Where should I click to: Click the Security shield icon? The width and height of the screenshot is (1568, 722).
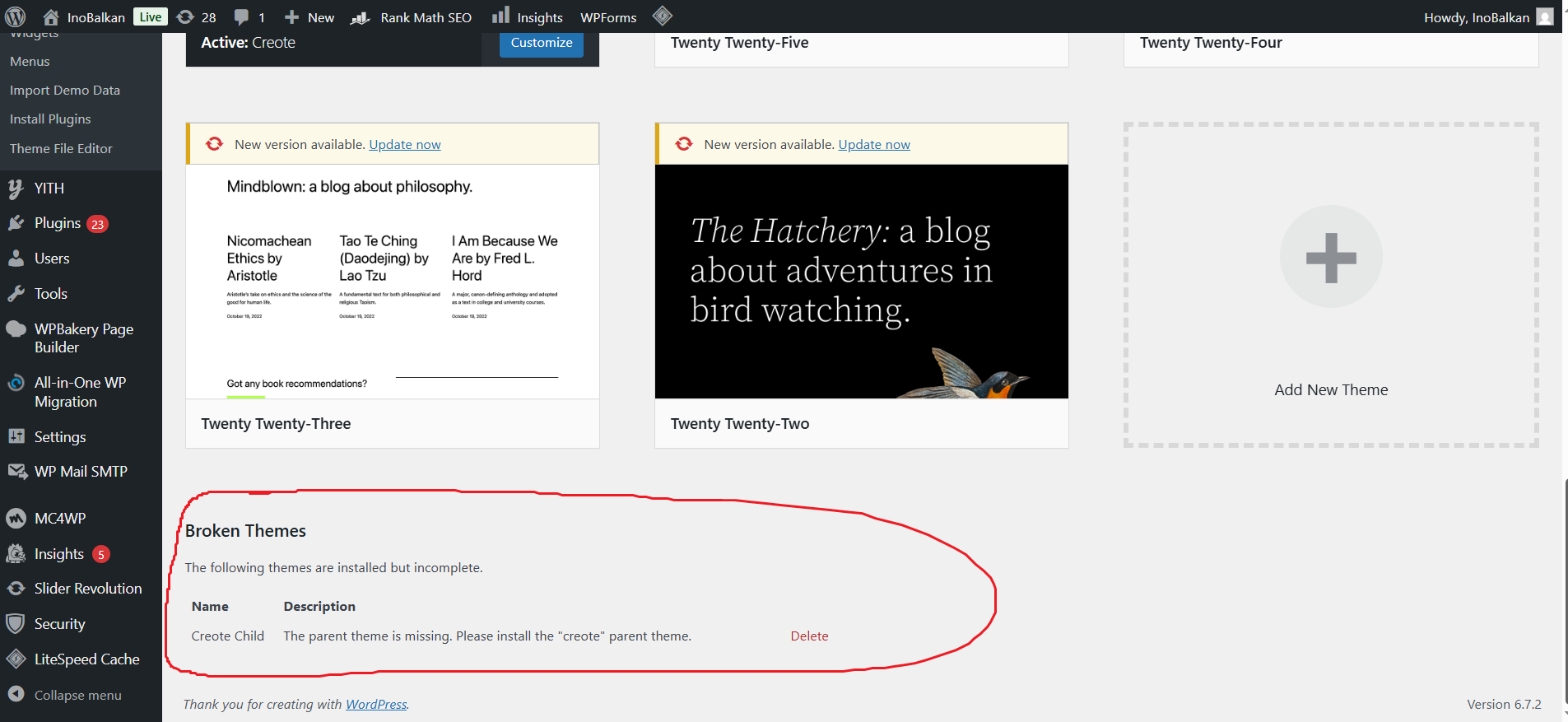coord(15,624)
